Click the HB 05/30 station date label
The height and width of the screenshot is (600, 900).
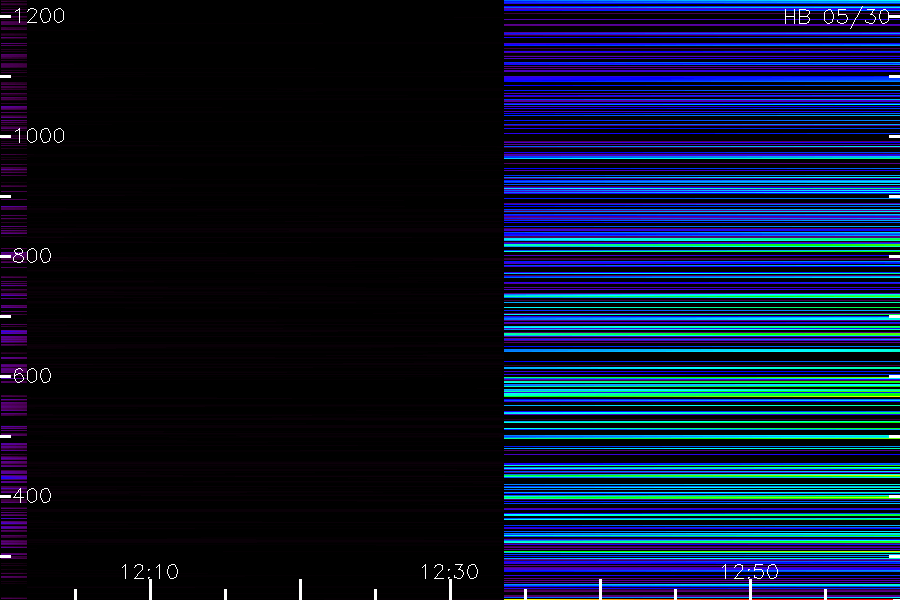click(837, 17)
